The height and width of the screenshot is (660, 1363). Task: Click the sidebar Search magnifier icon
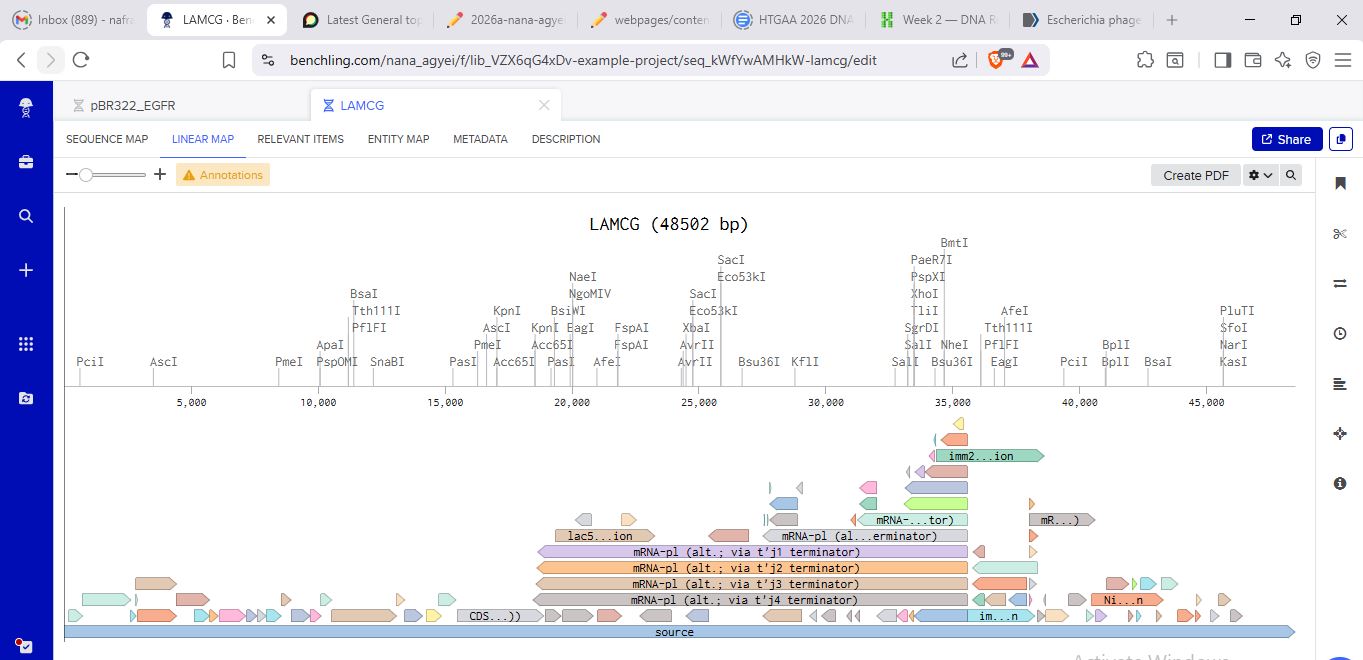click(x=26, y=216)
